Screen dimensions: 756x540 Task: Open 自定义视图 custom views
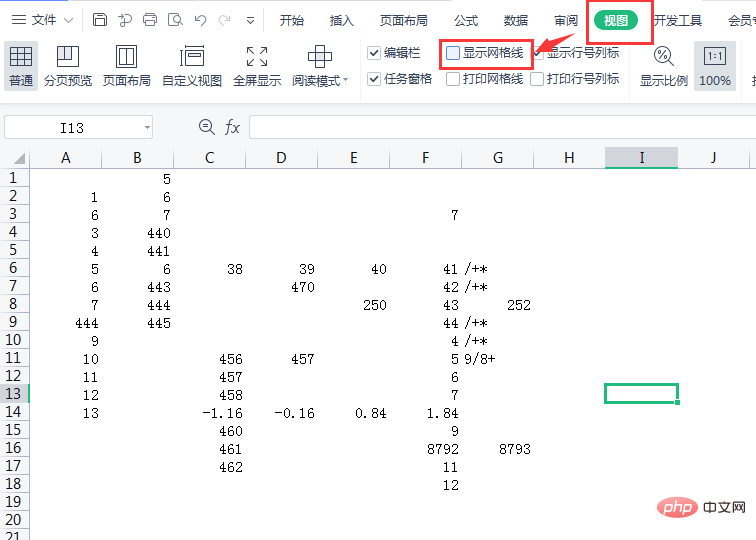192,66
